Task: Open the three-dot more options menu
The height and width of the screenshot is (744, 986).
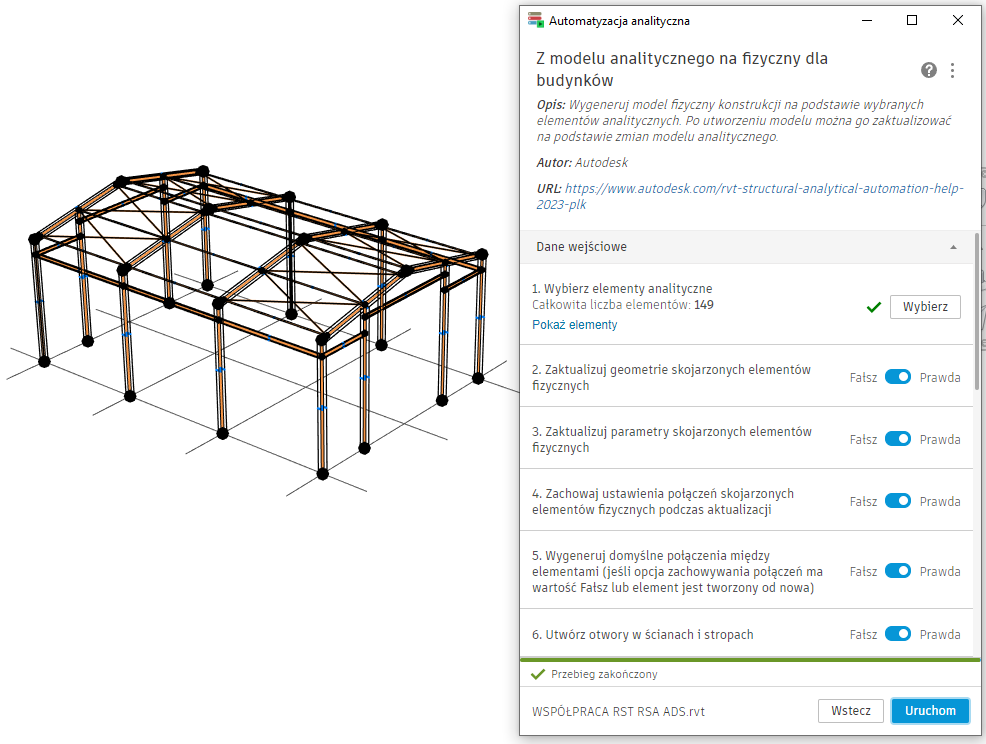Action: [x=952, y=70]
